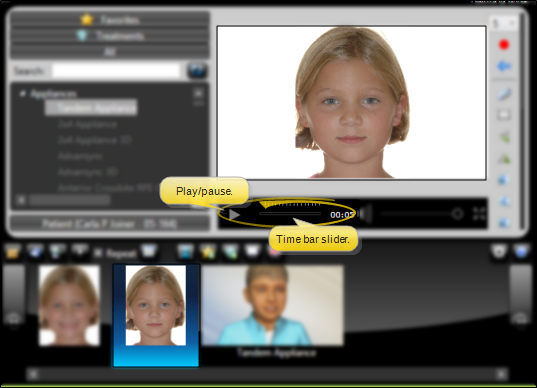Toggle fullscreen on the video player
The height and width of the screenshot is (388, 537).
[x=479, y=214]
